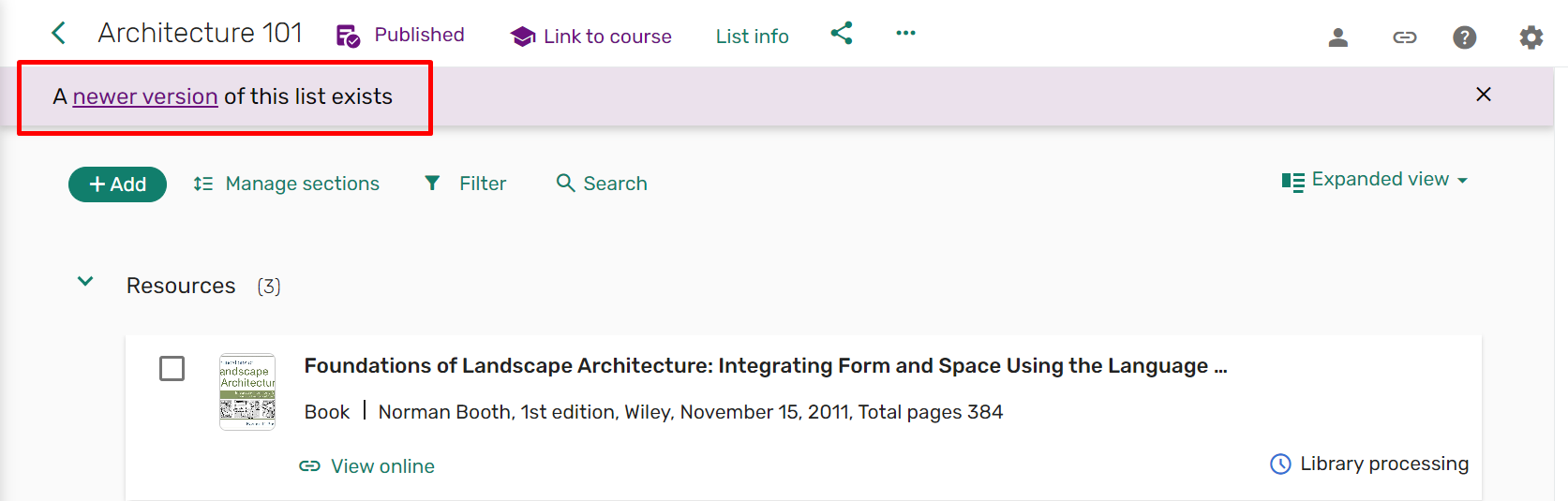Select the Architecture 101 list title
This screenshot has width=1568, height=501.
click(201, 33)
